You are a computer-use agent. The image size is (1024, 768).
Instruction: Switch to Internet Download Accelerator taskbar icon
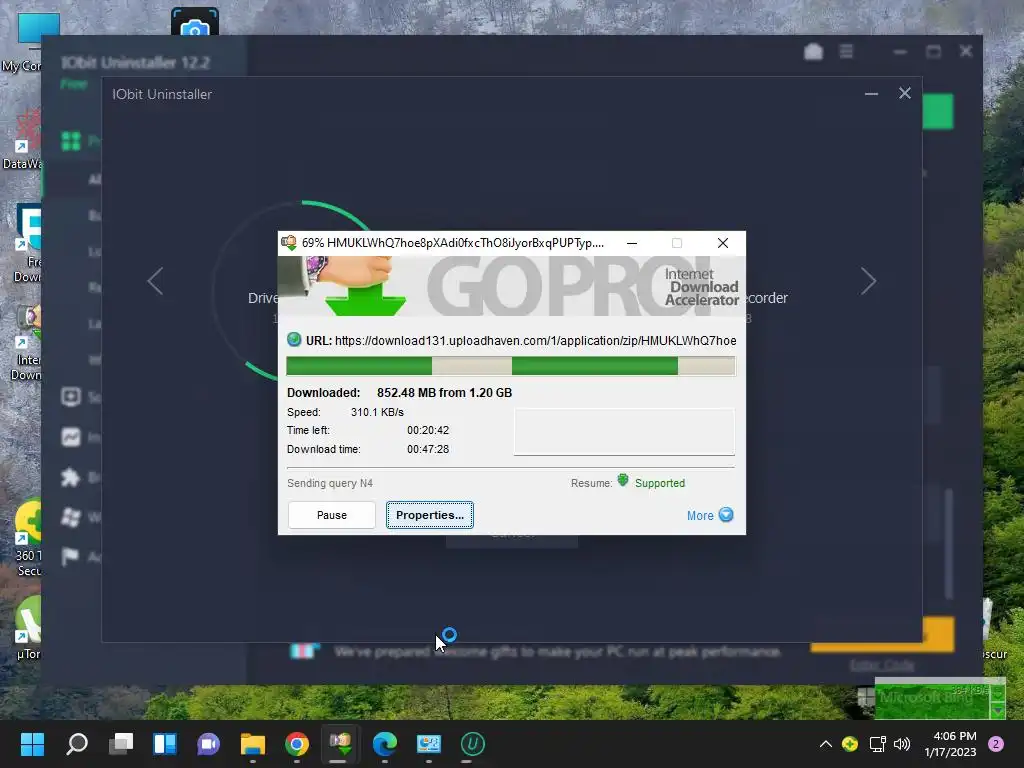[340, 744]
